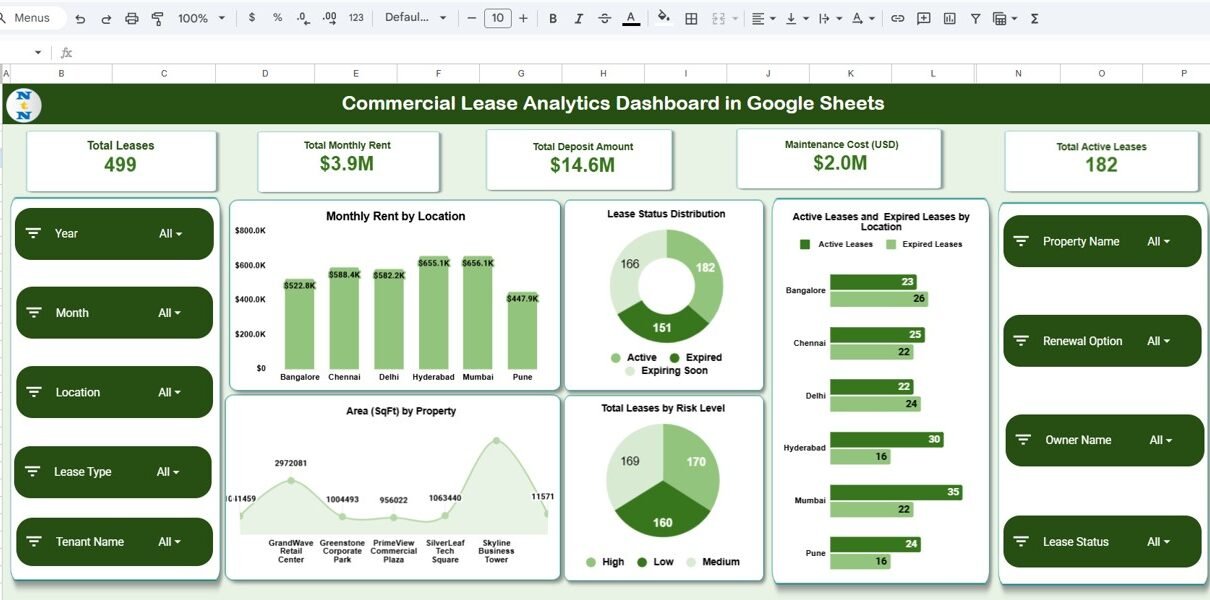
Task: Toggle italic formatting
Action: [x=578, y=18]
